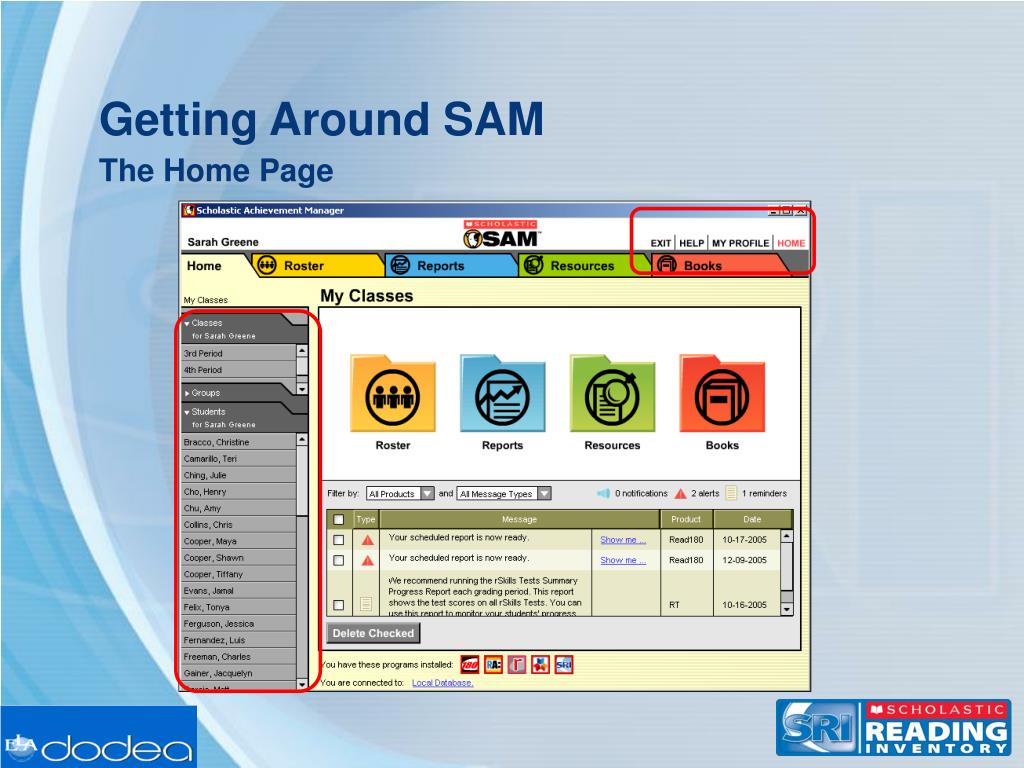
Task: Click the Scholastic SAM logo
Action: click(501, 234)
